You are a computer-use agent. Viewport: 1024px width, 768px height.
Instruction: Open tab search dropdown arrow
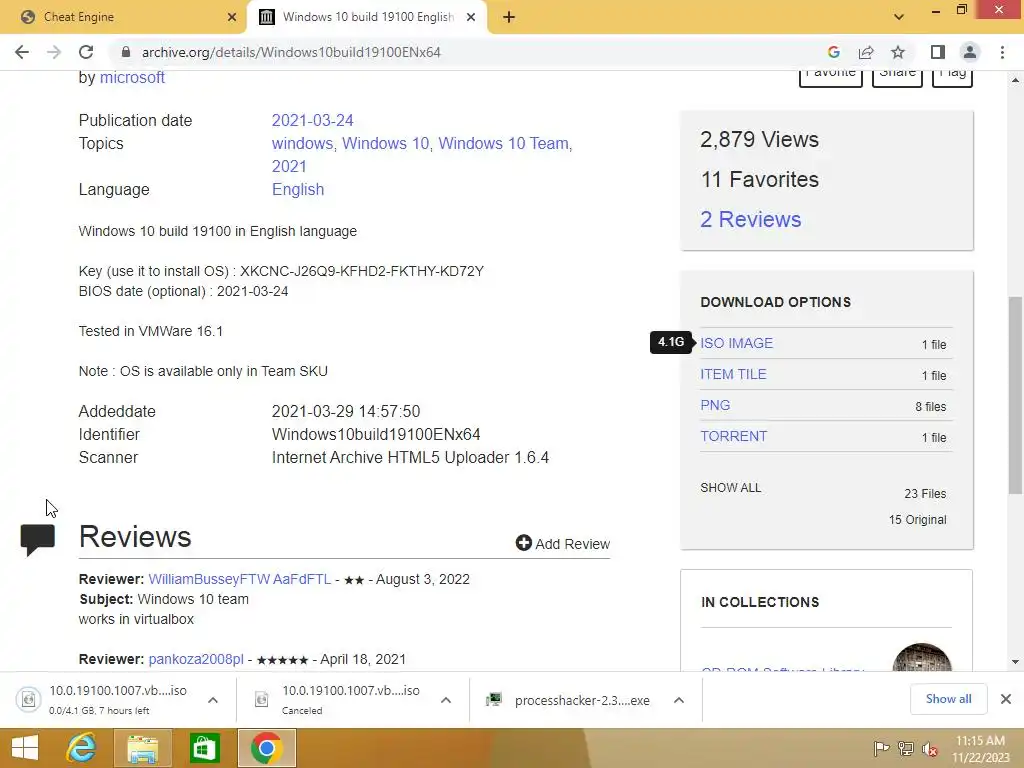click(x=899, y=18)
